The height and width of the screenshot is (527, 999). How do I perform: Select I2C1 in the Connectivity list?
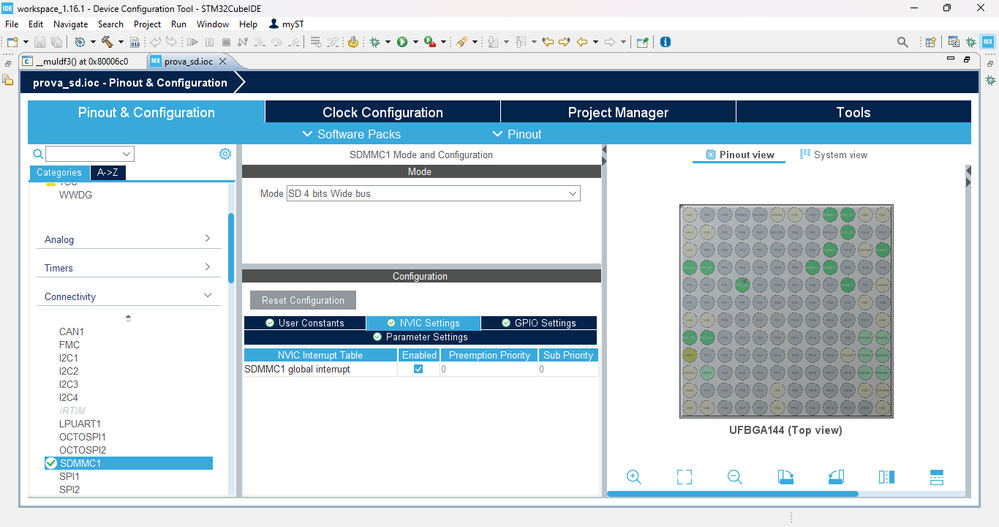click(x=68, y=357)
